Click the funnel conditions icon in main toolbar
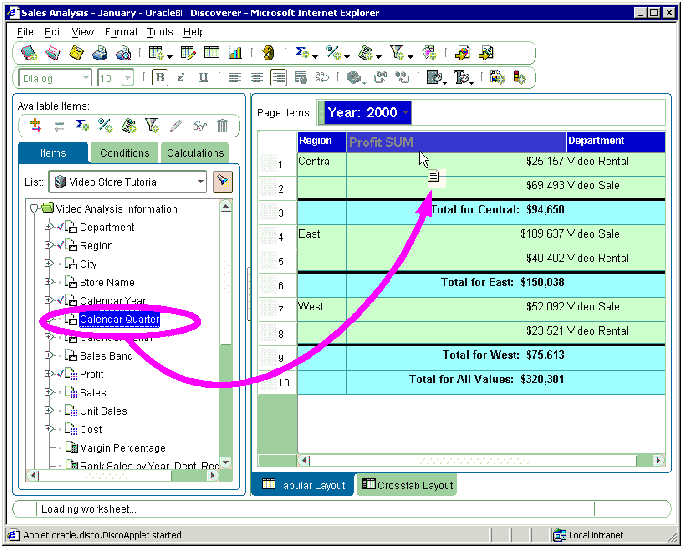The width and height of the screenshot is (684, 549). coord(397,53)
